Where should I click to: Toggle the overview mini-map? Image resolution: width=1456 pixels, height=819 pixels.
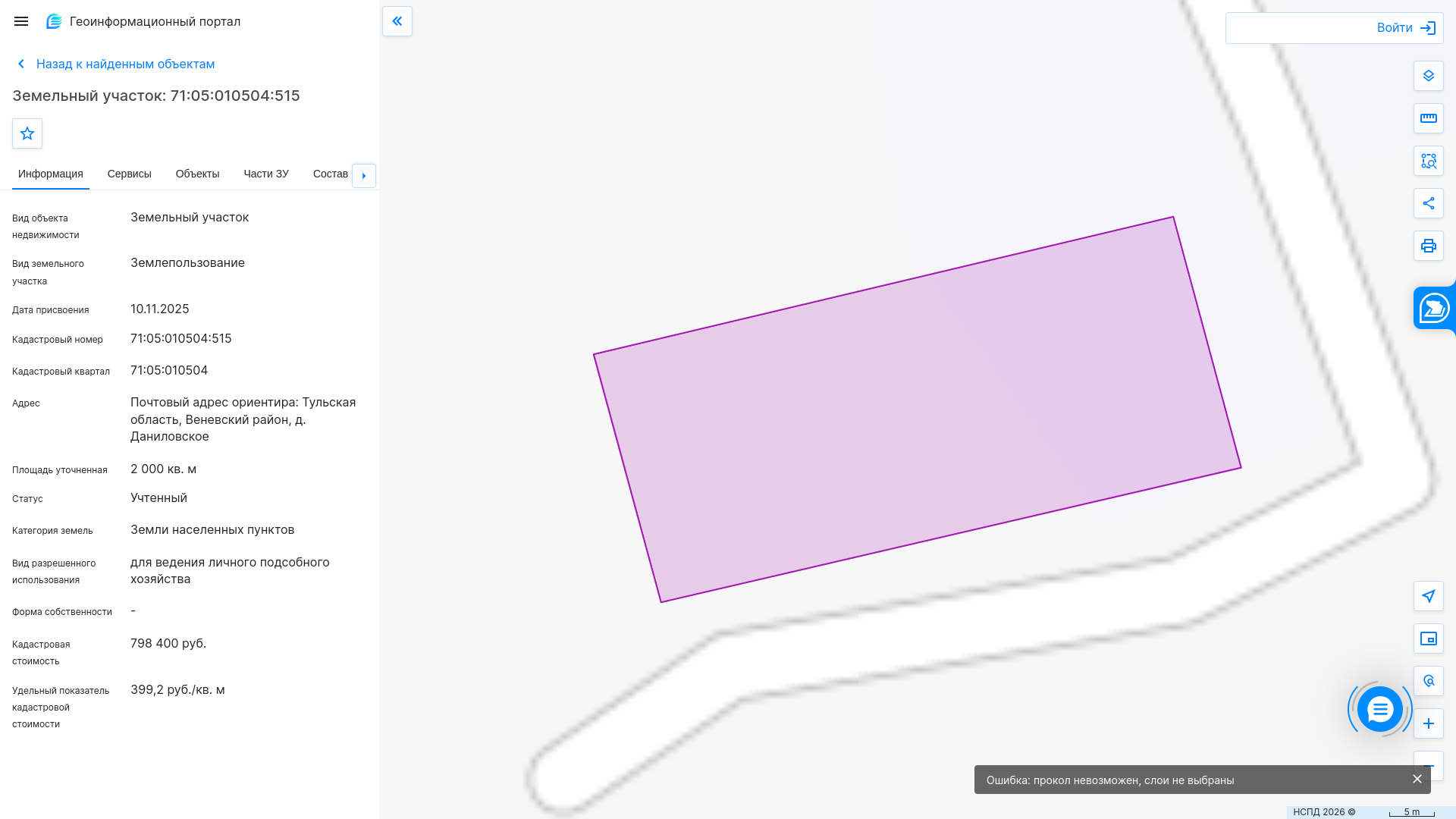1429,639
